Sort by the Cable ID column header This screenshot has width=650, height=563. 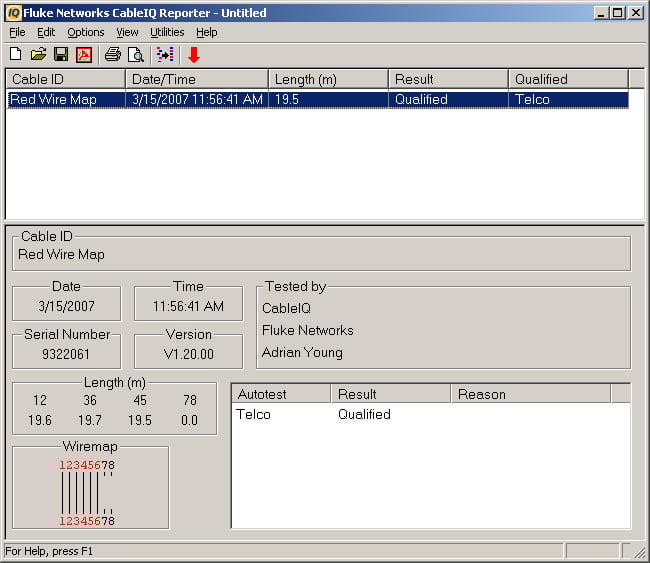pos(65,79)
